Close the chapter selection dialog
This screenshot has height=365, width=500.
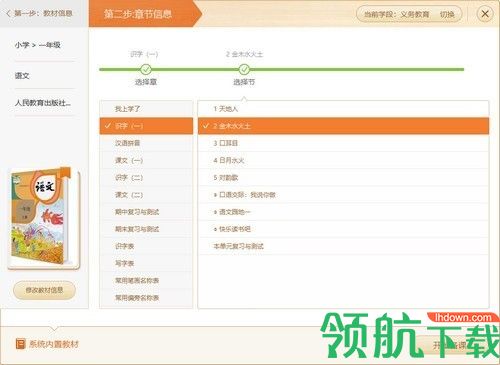point(485,14)
